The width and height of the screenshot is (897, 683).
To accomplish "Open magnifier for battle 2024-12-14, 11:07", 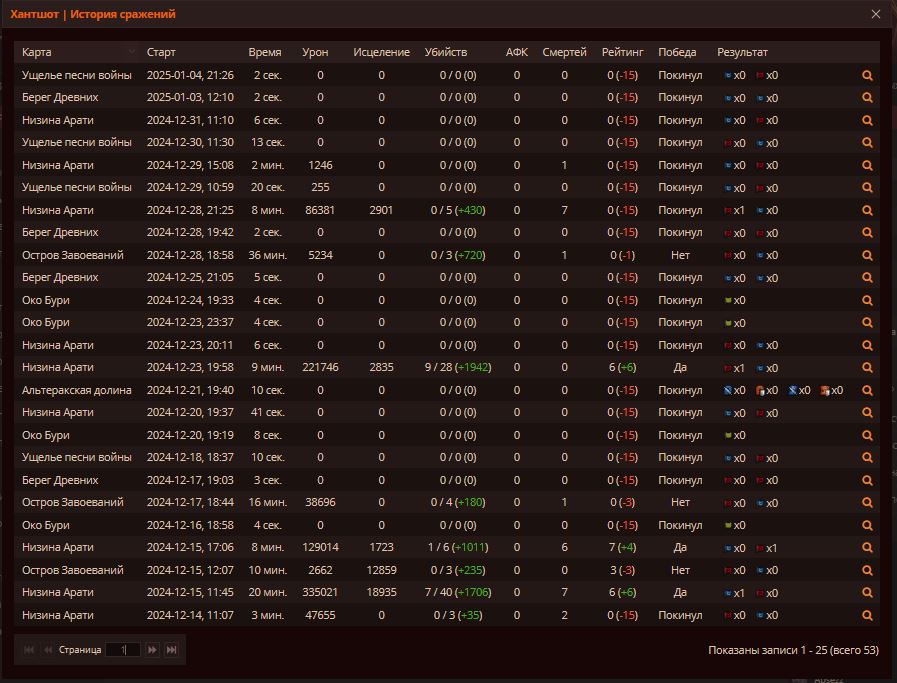I will click(x=867, y=616).
